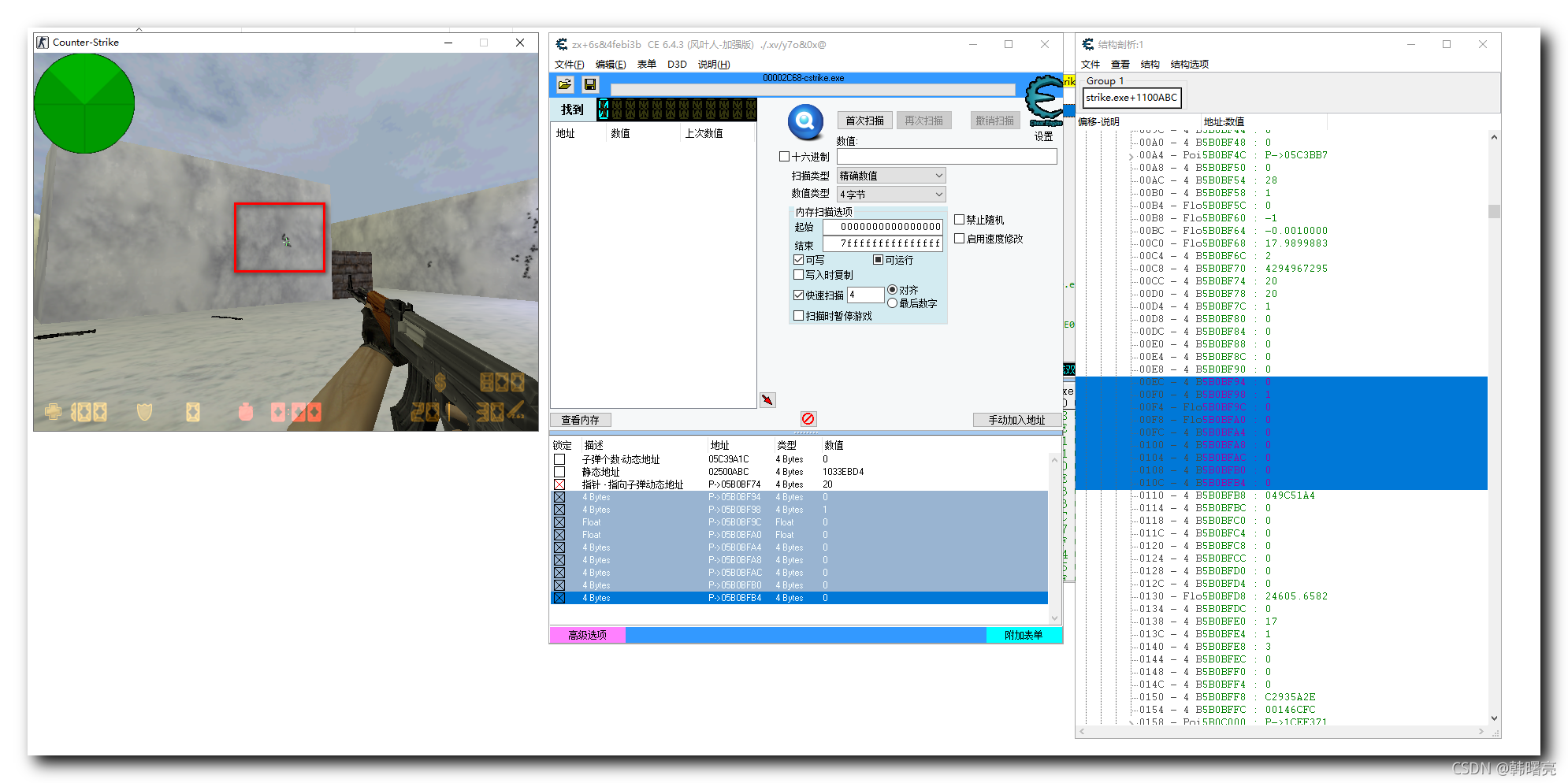Image resolution: width=1568 pixels, height=783 pixels.
Task: Toggle the 可写 writable checkbox
Action: [x=799, y=260]
